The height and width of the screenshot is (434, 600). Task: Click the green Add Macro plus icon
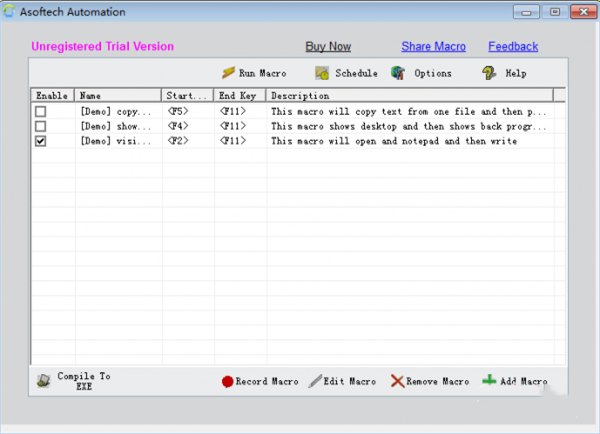(x=489, y=381)
